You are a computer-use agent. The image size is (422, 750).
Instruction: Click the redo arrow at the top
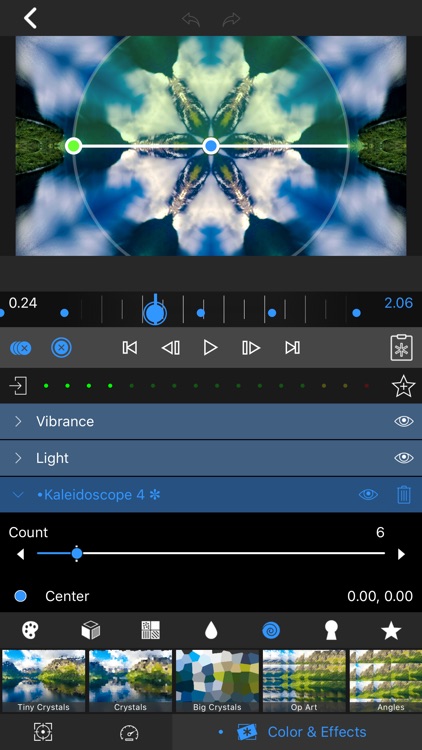click(231, 19)
